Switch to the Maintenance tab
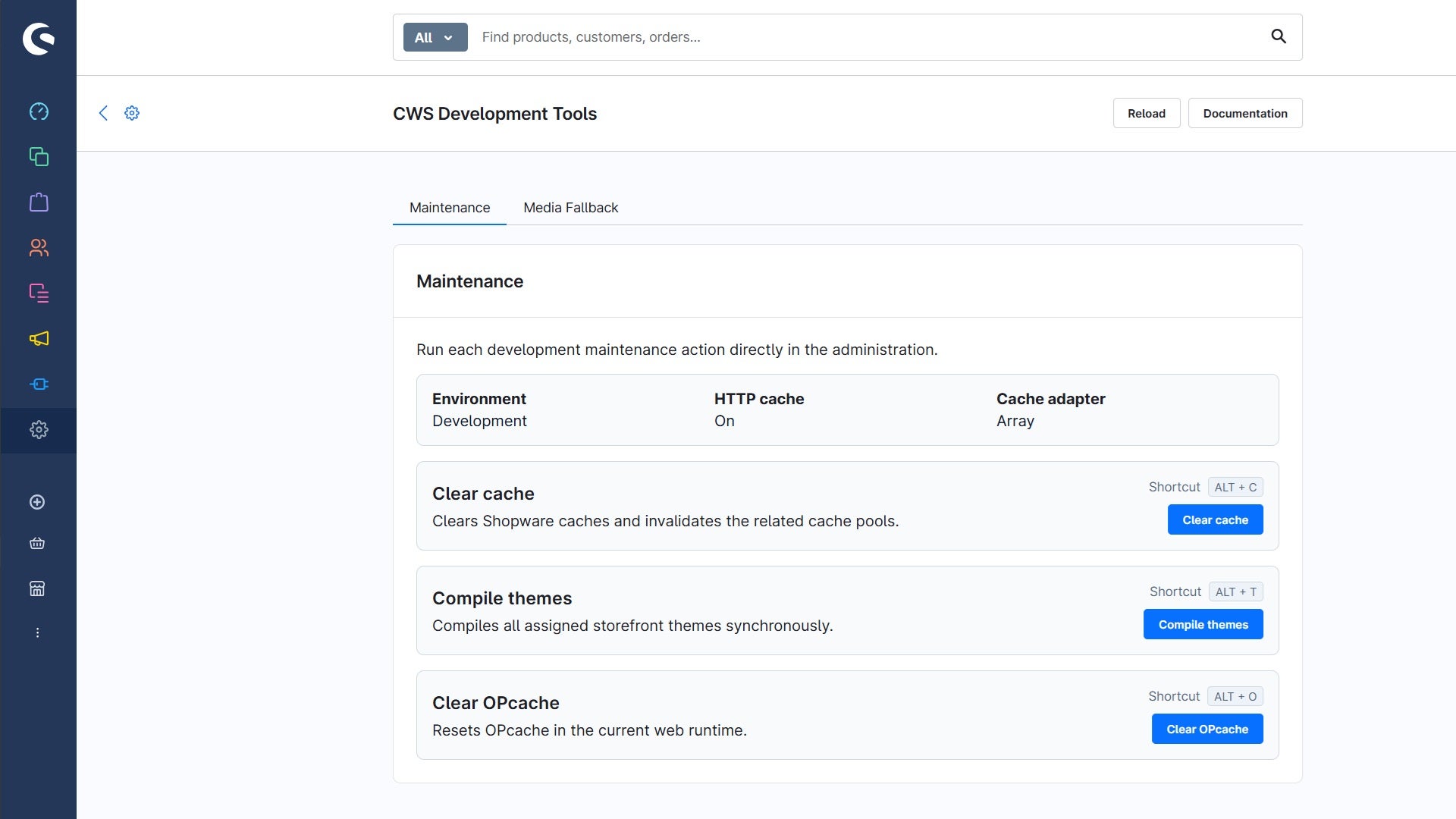1456x819 pixels. [x=450, y=208]
